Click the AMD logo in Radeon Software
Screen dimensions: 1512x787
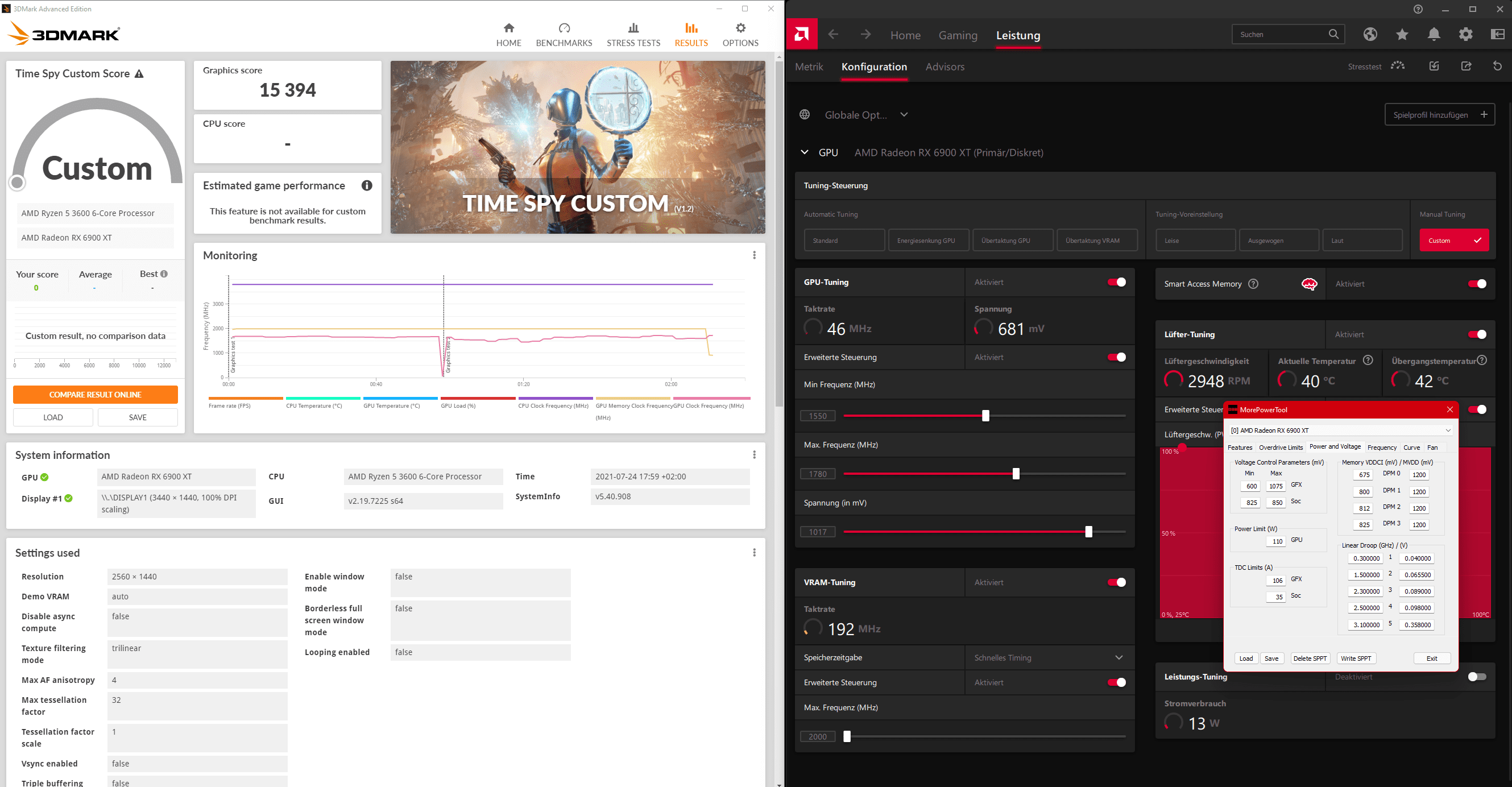coord(801,35)
